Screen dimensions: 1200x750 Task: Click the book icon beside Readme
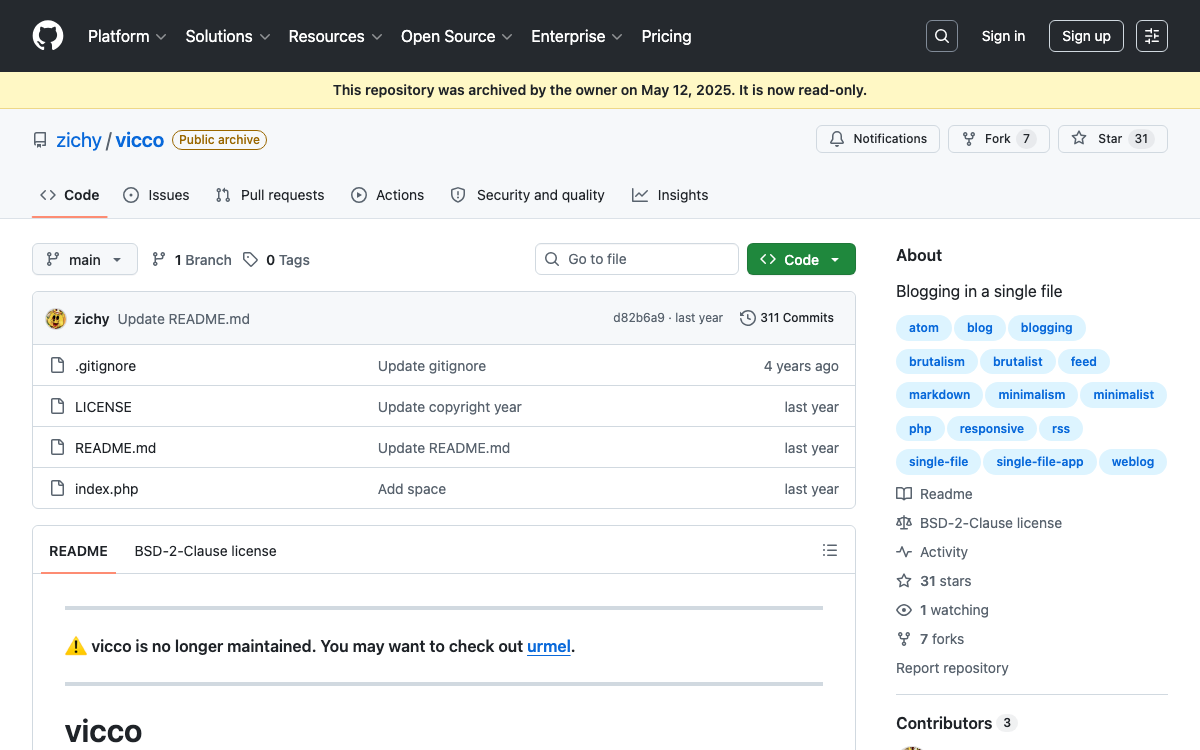[x=904, y=494]
